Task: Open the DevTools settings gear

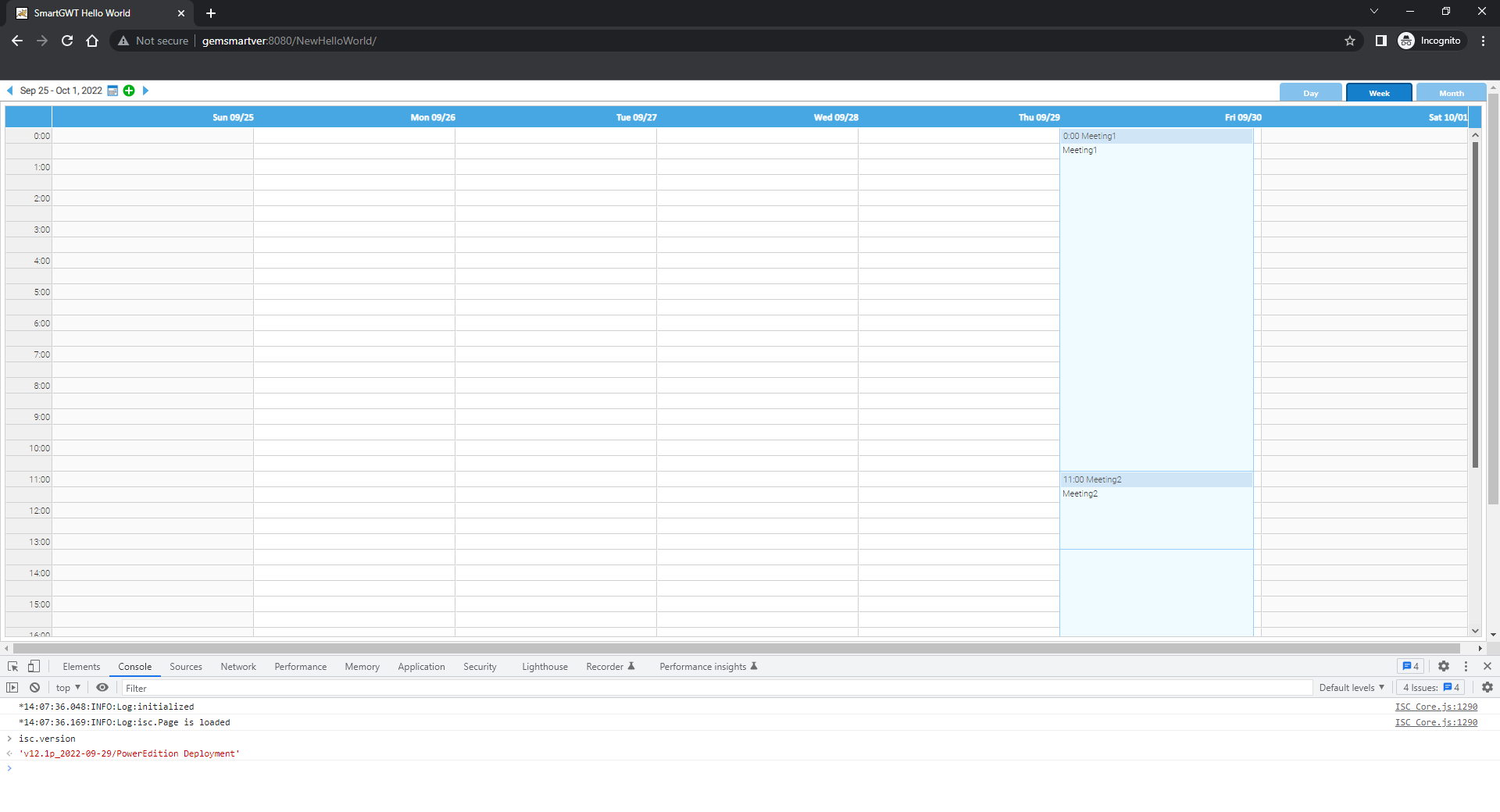Action: tap(1444, 666)
